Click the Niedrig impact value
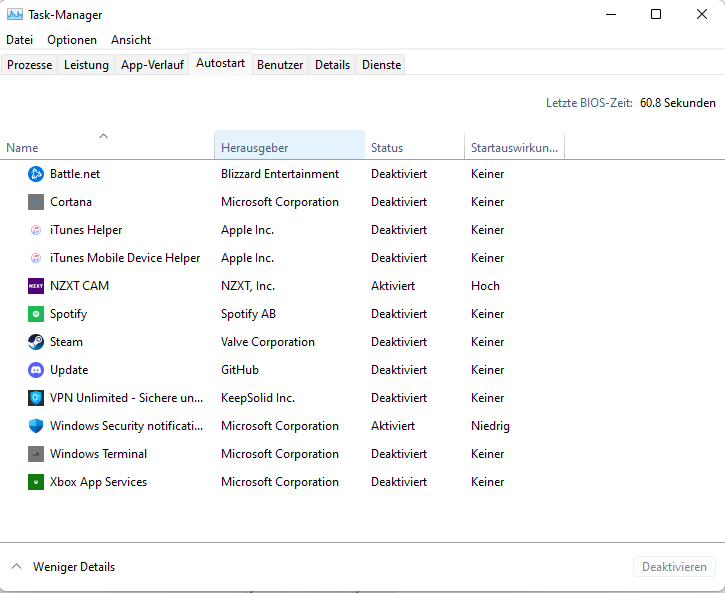The width and height of the screenshot is (725, 593). pyautogui.click(x=490, y=426)
